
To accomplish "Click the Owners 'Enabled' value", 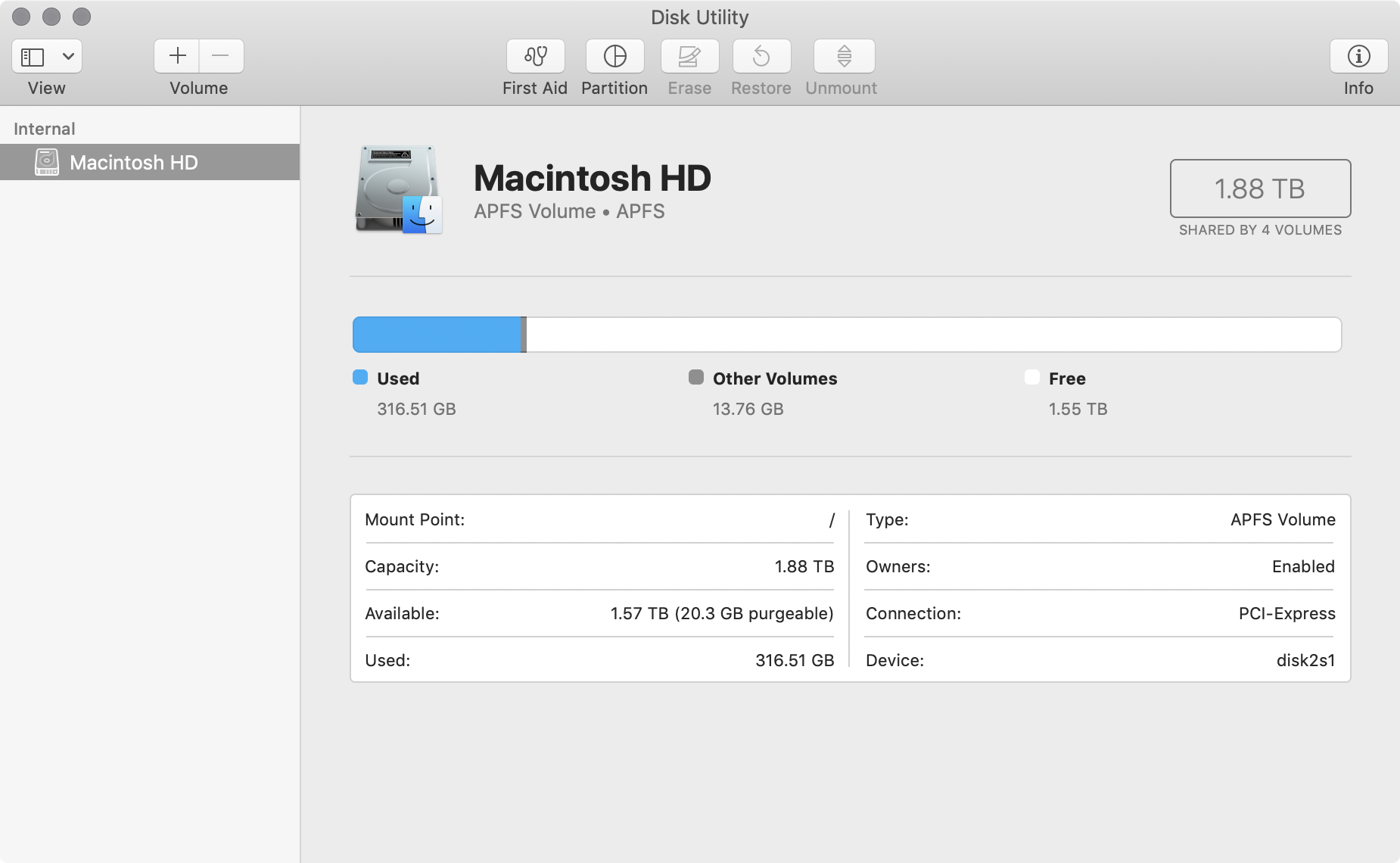I will [1303, 566].
